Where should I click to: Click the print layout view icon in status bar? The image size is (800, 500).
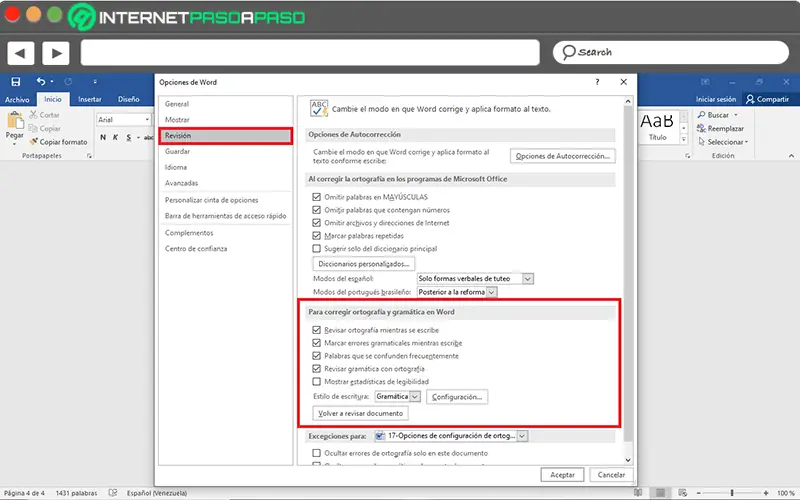pos(660,493)
